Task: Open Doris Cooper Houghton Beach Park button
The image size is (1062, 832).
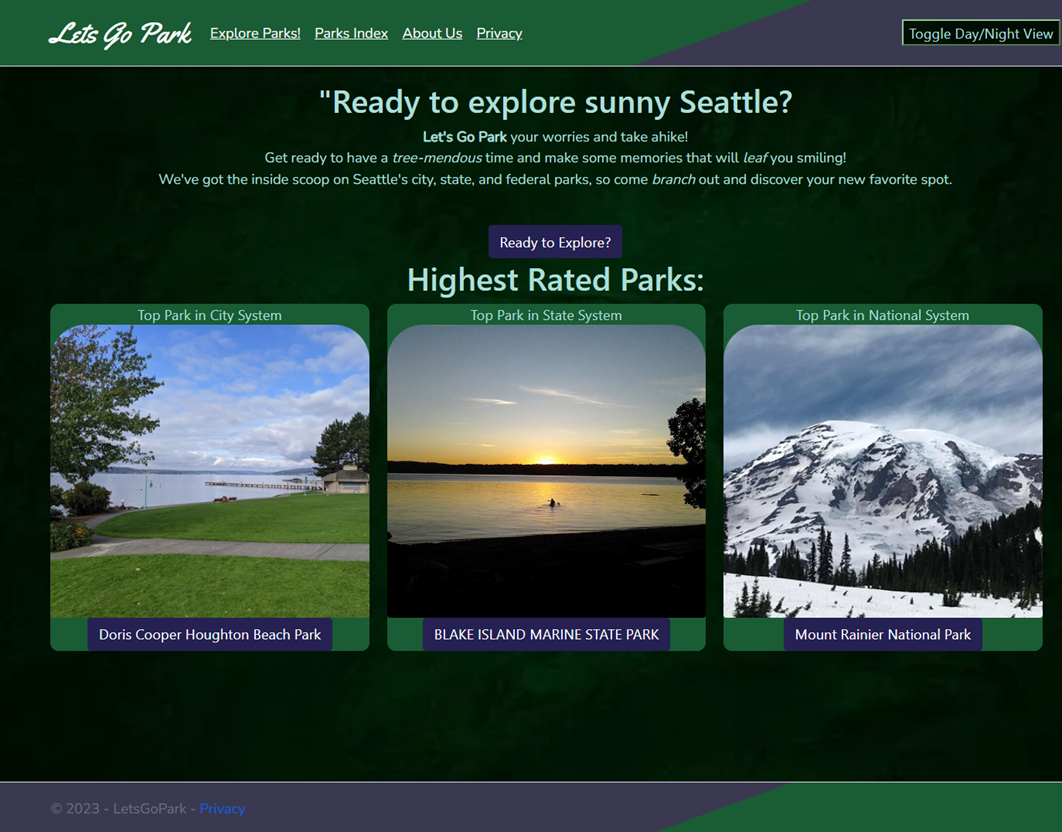Action: pyautogui.click(x=210, y=634)
